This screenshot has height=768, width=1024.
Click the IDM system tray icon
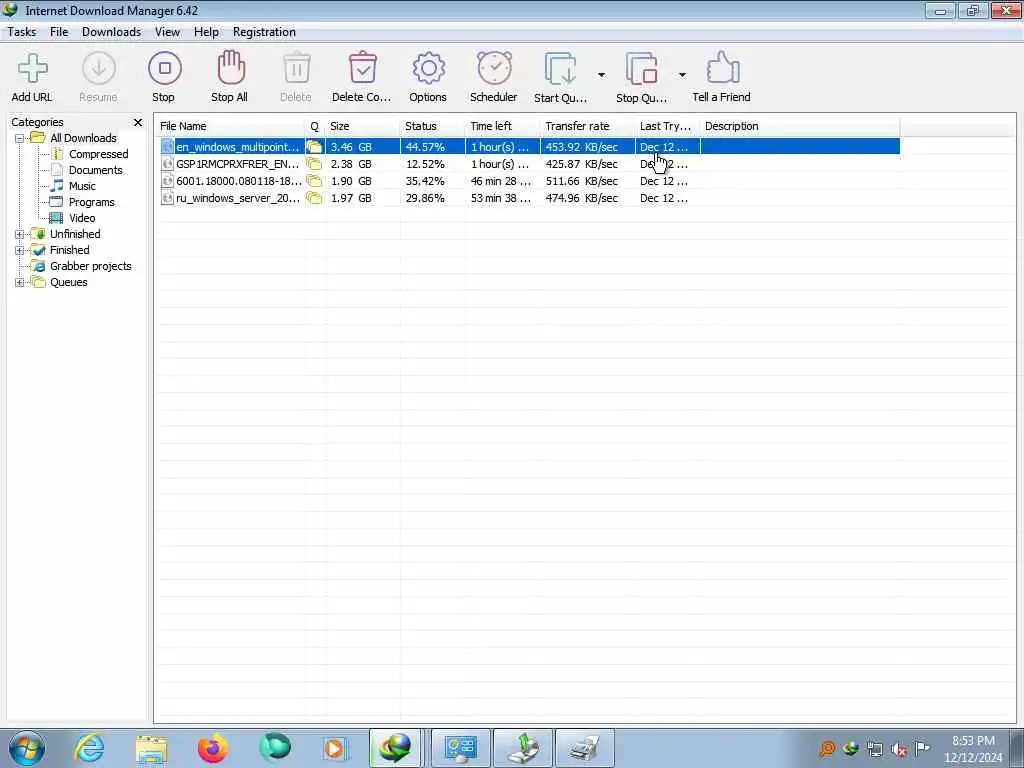[850, 749]
